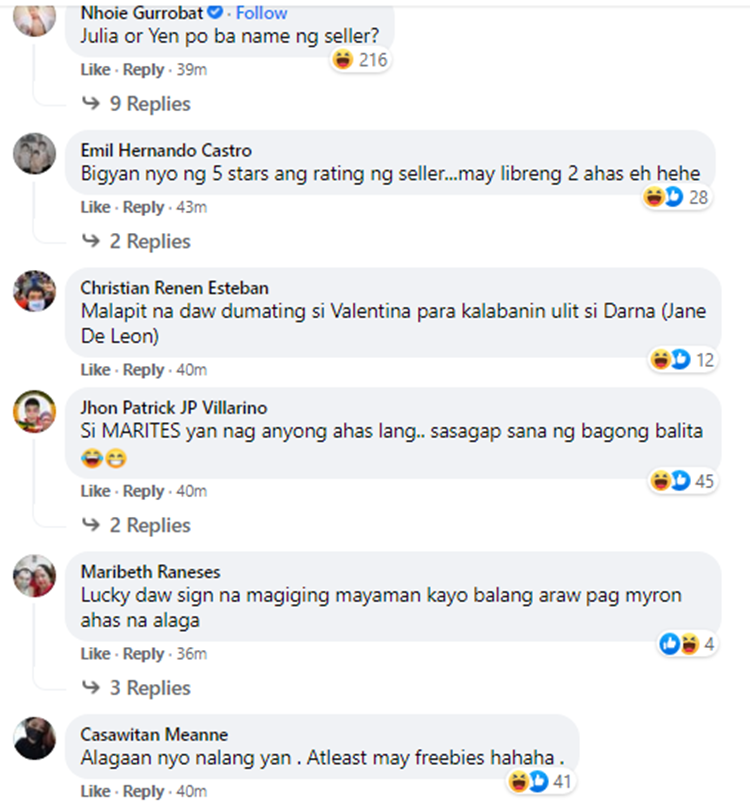The width and height of the screenshot is (750, 806).
Task: Like Emil Hernando Castro's comment
Action: click(95, 207)
